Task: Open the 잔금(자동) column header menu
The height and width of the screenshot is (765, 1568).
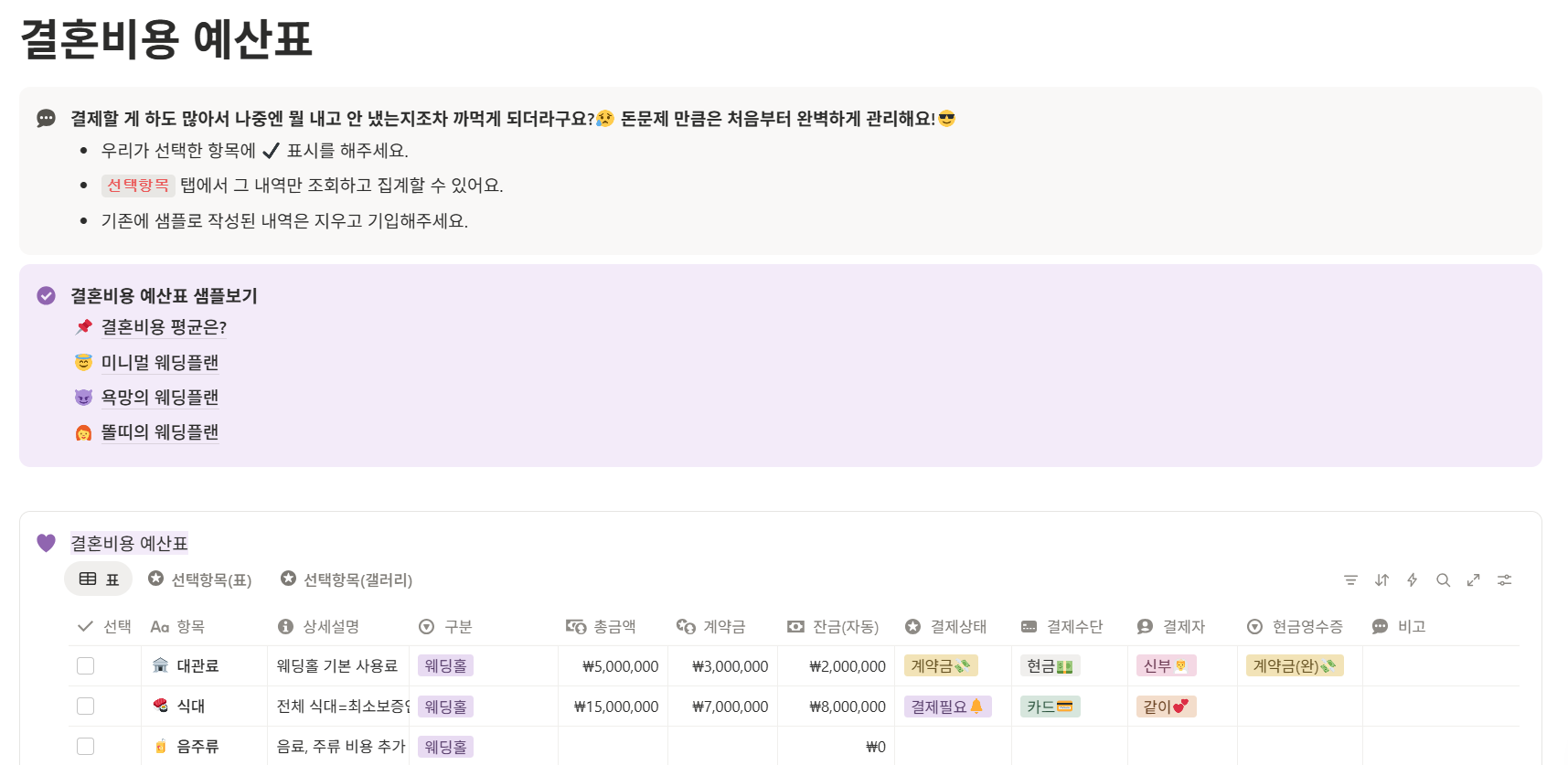Action: point(836,626)
